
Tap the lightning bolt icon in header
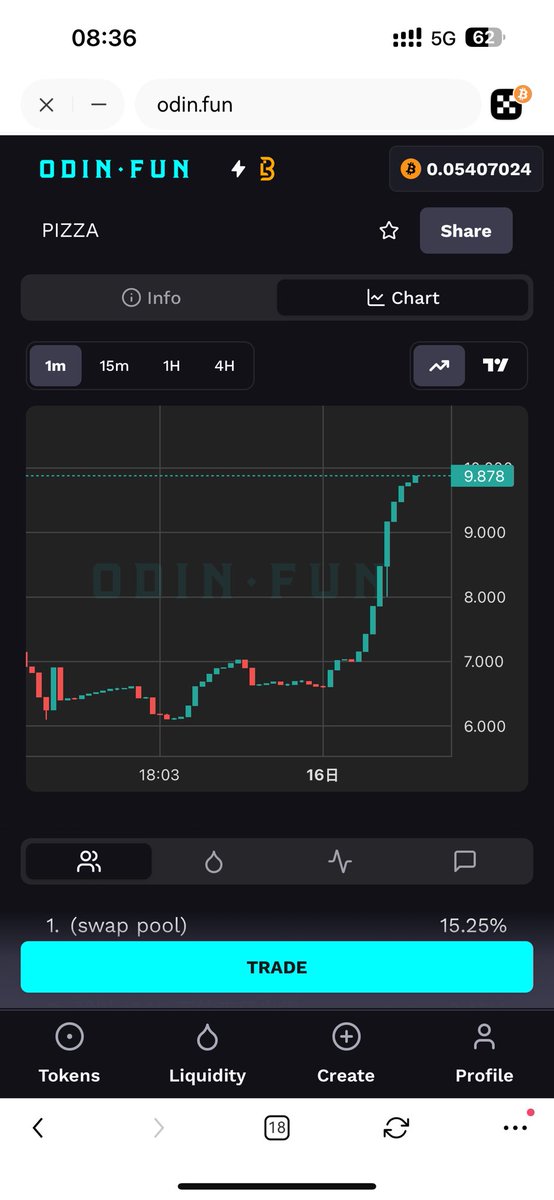(x=238, y=169)
